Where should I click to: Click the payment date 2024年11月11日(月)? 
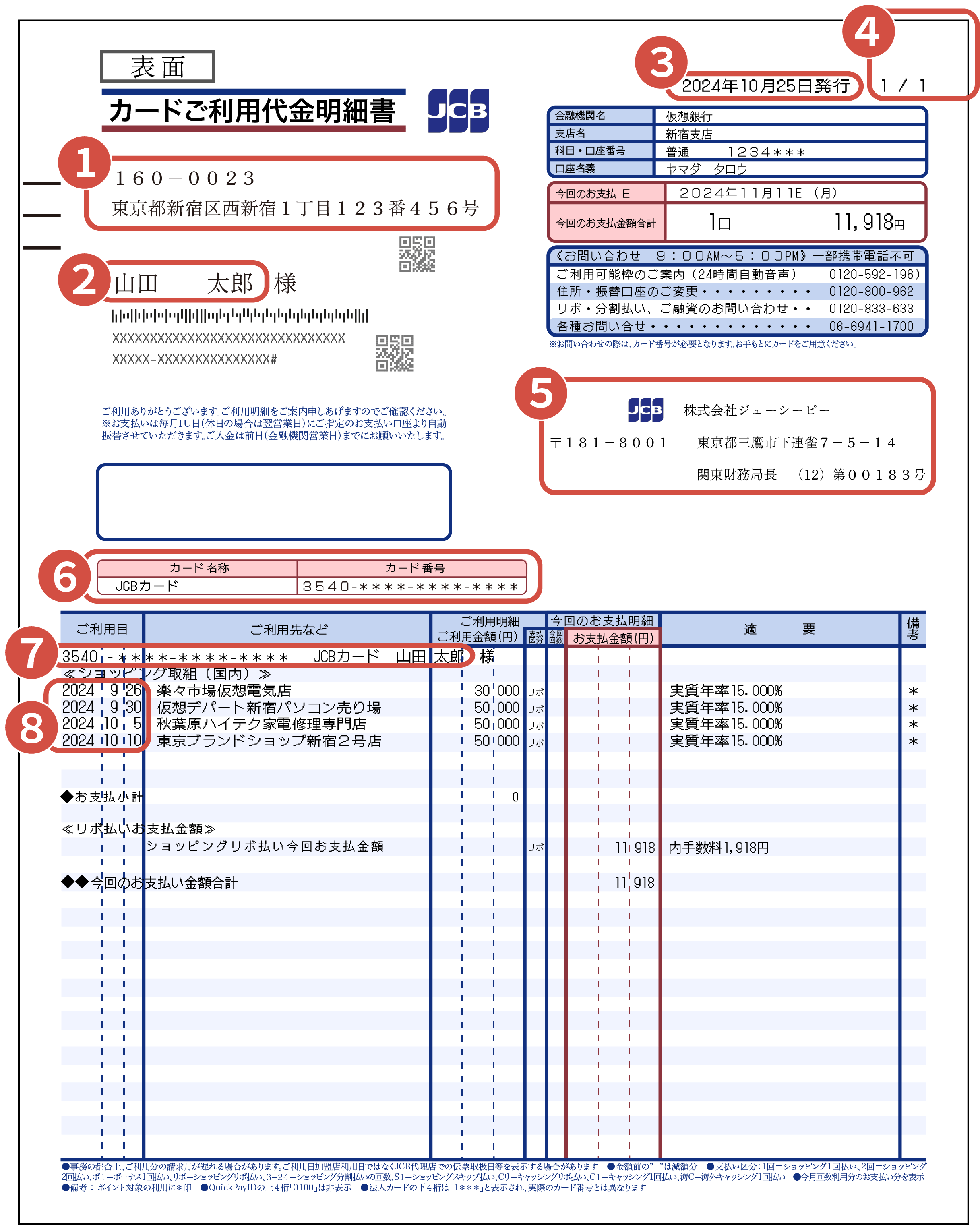coord(759,193)
